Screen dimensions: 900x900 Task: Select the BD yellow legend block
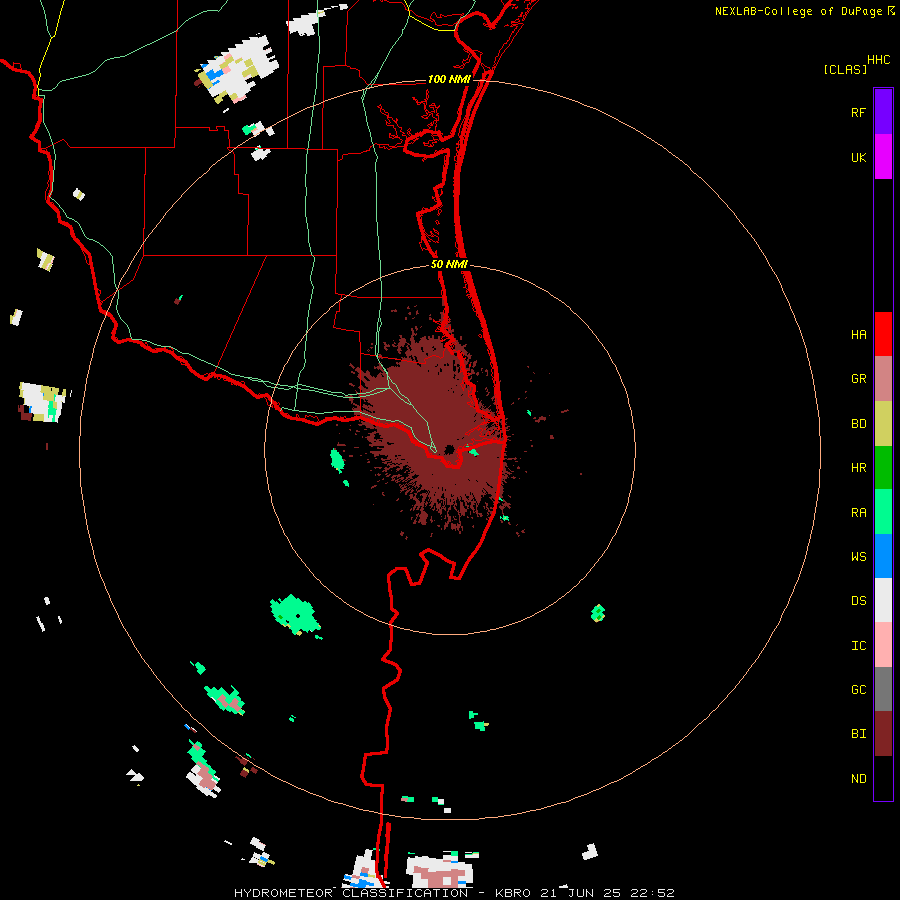tap(883, 424)
